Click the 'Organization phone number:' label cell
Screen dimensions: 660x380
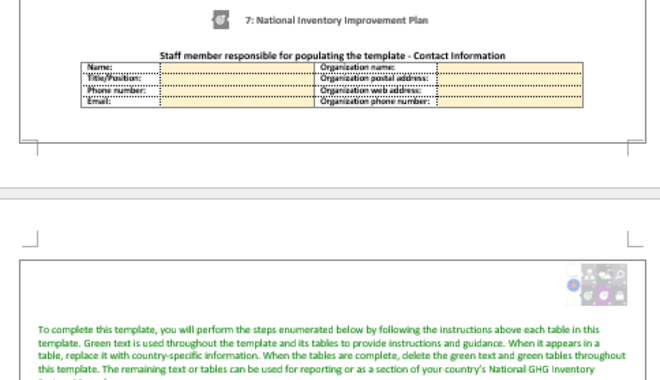pos(375,102)
